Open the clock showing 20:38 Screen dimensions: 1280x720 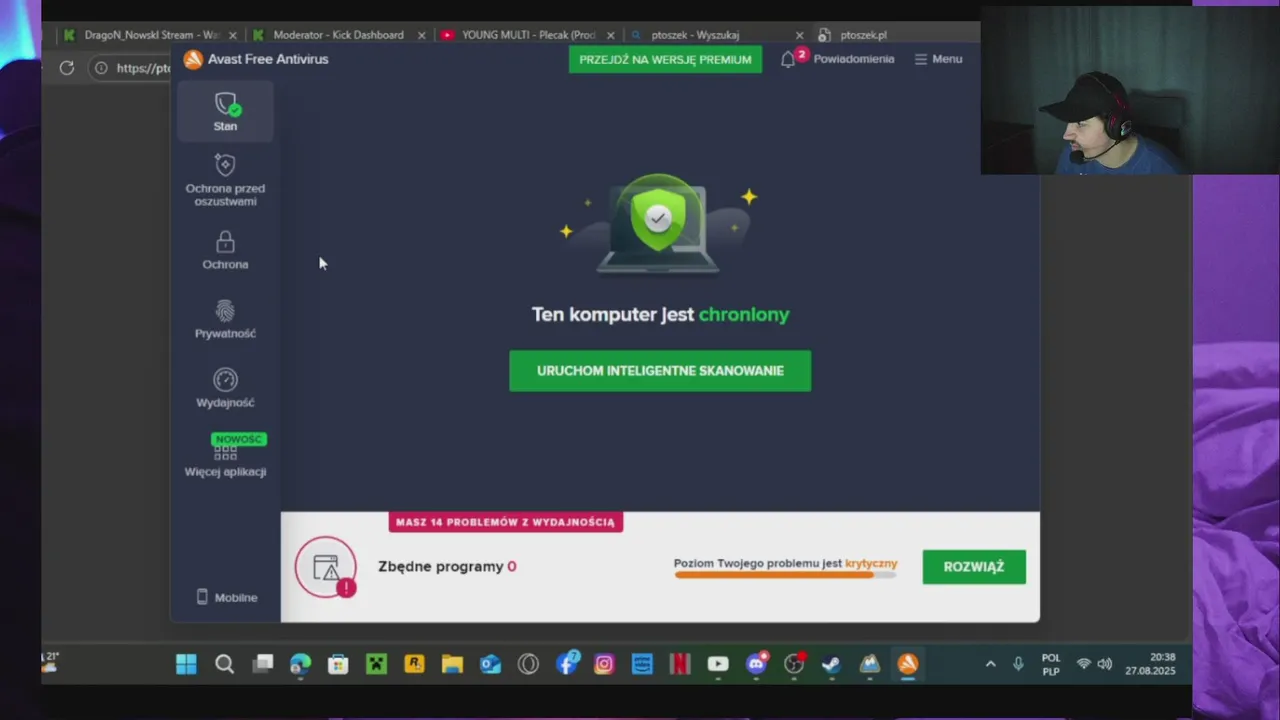point(1150,664)
